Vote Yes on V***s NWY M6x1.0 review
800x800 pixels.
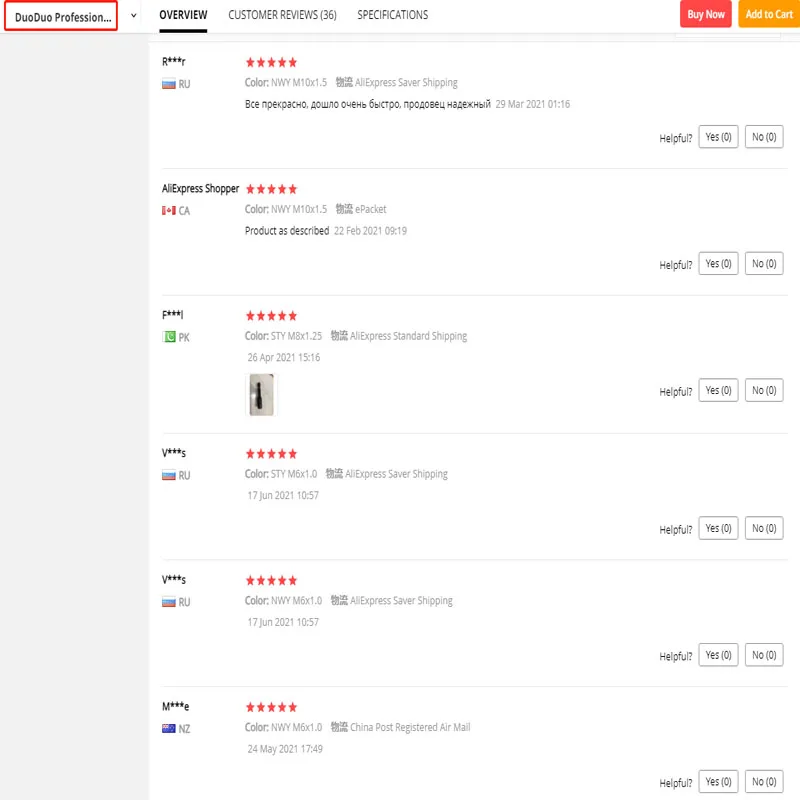(x=718, y=655)
